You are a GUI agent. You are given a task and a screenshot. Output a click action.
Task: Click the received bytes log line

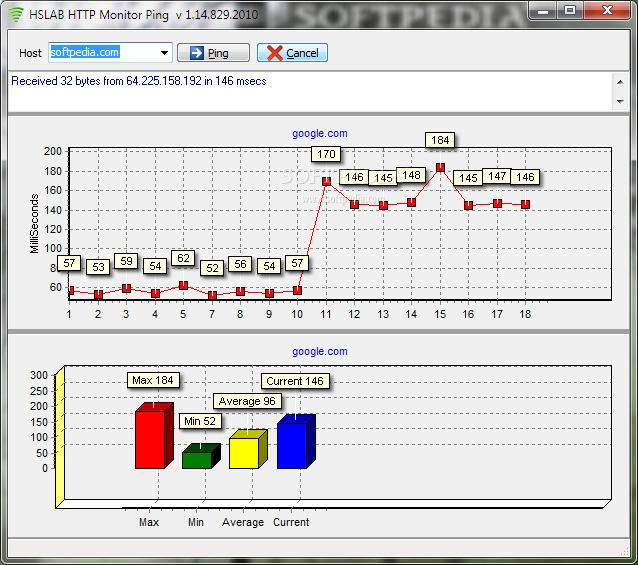coord(139,81)
